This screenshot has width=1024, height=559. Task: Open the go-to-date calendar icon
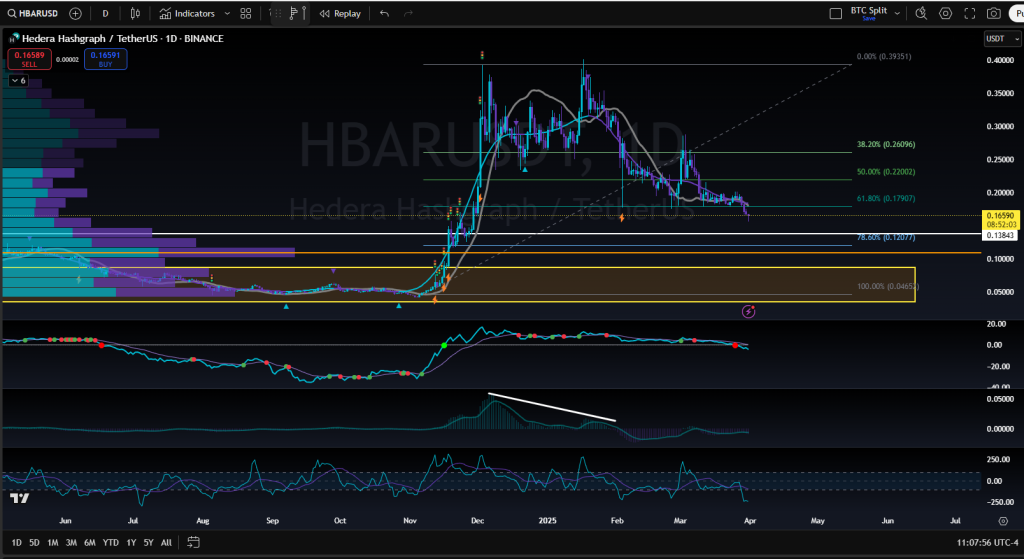tap(193, 542)
